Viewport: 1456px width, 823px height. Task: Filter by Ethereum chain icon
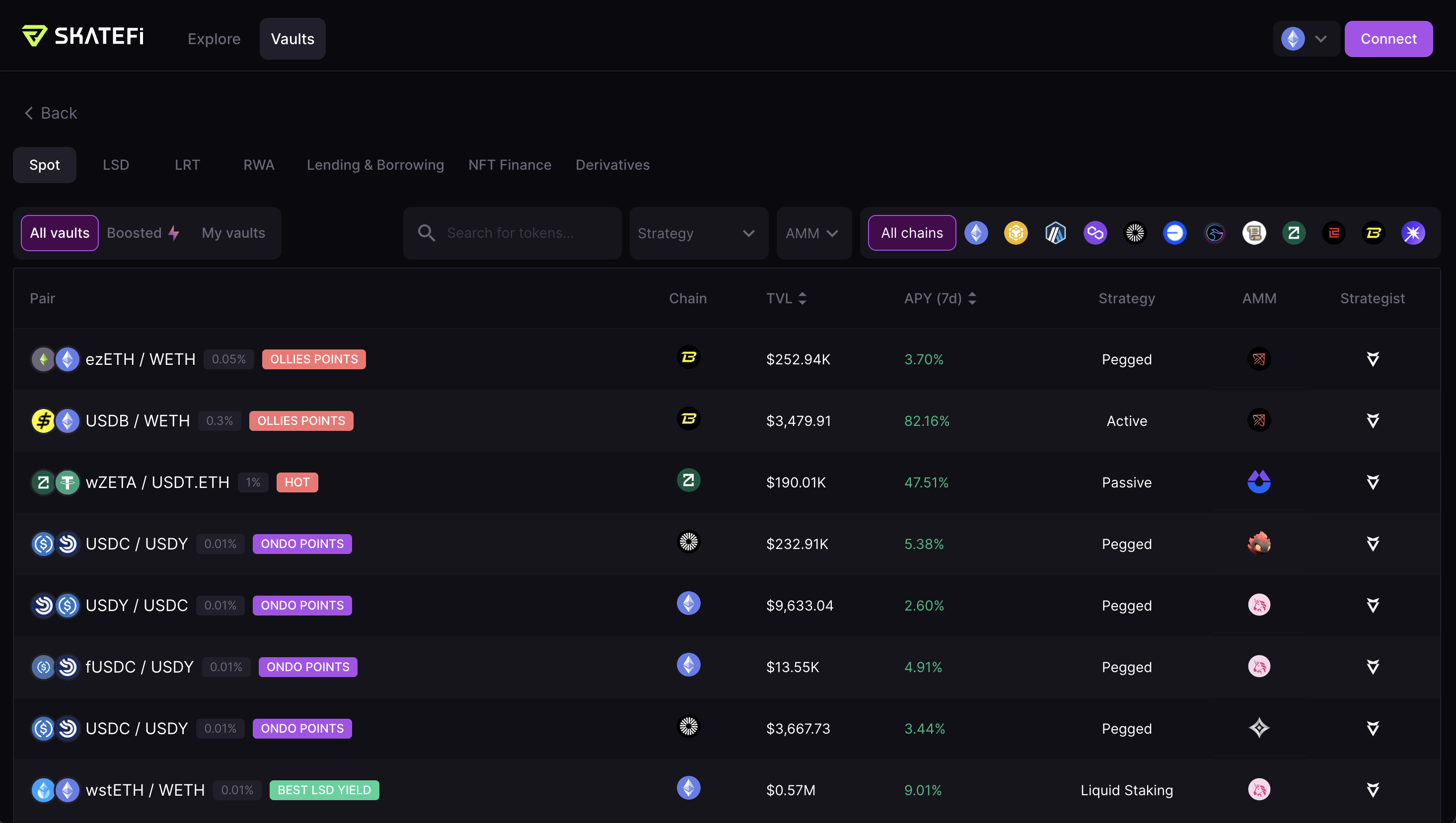click(976, 233)
